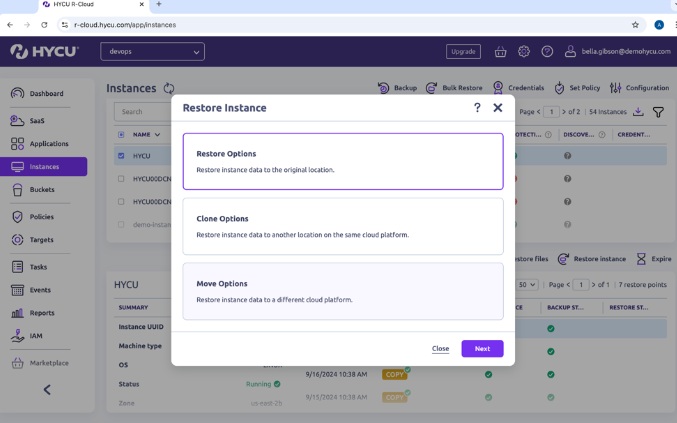
Task: Open Policies from the left navigation
Action: click(43, 216)
